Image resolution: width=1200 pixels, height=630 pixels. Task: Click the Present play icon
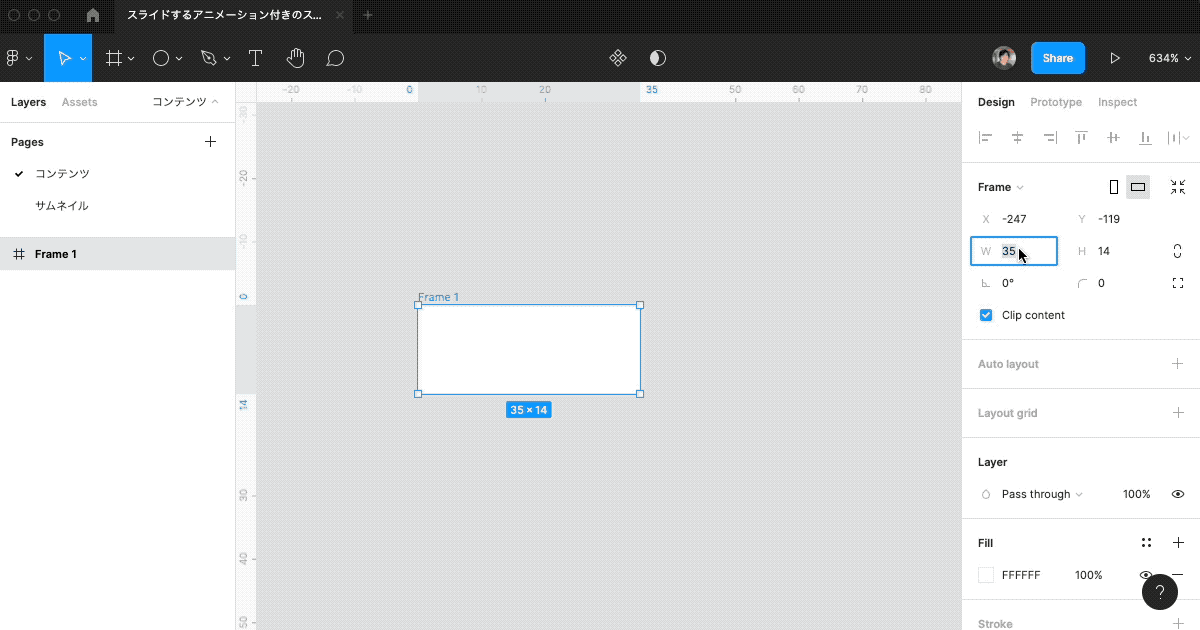1115,58
